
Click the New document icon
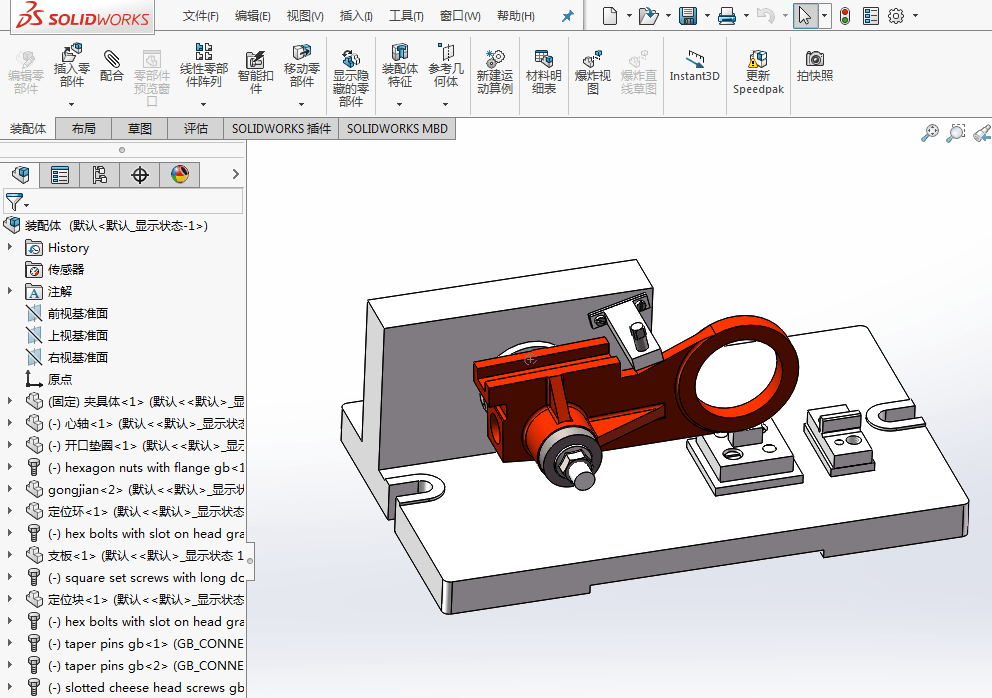[x=610, y=15]
